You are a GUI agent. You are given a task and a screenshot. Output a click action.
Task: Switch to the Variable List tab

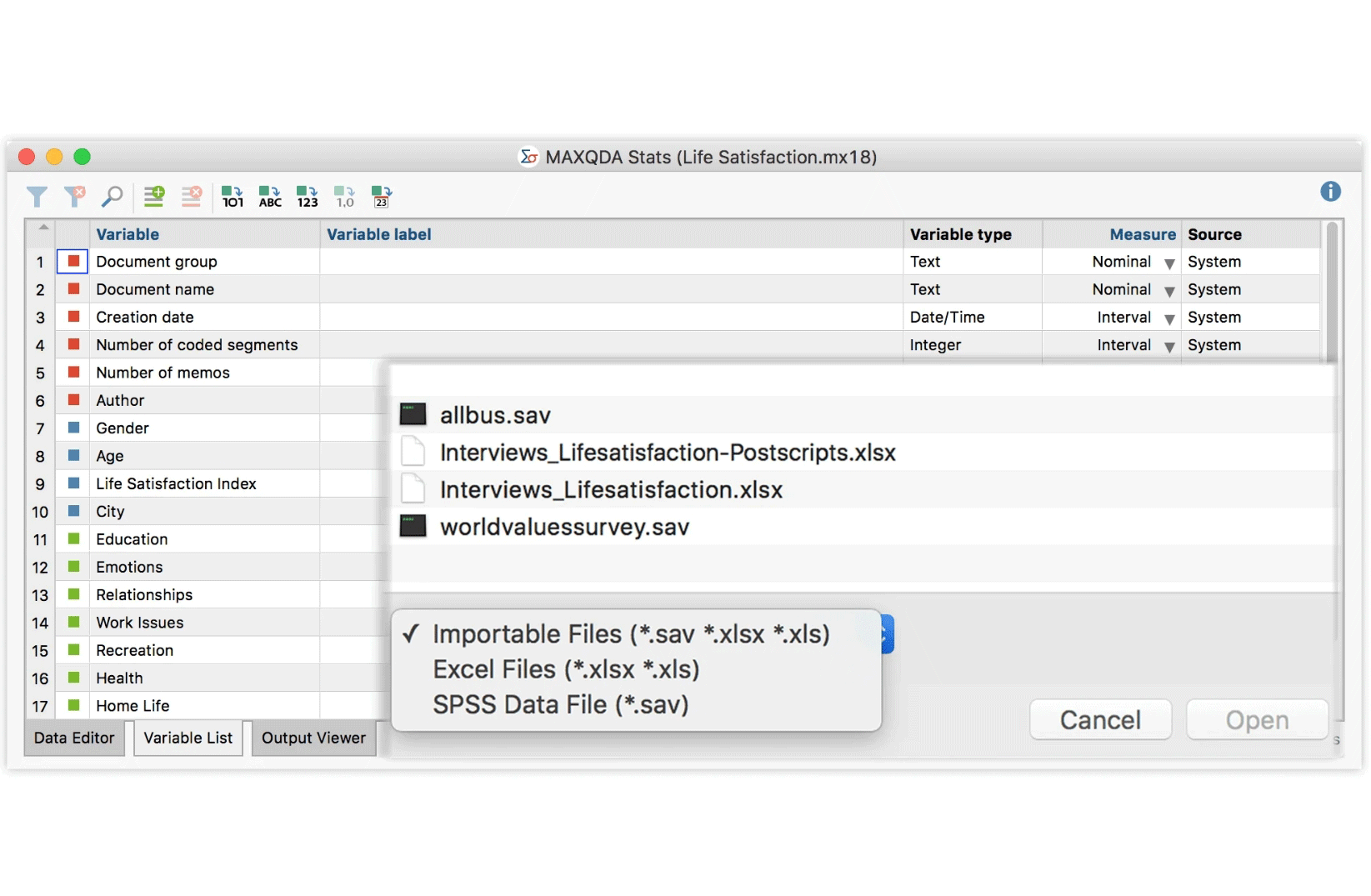(188, 738)
